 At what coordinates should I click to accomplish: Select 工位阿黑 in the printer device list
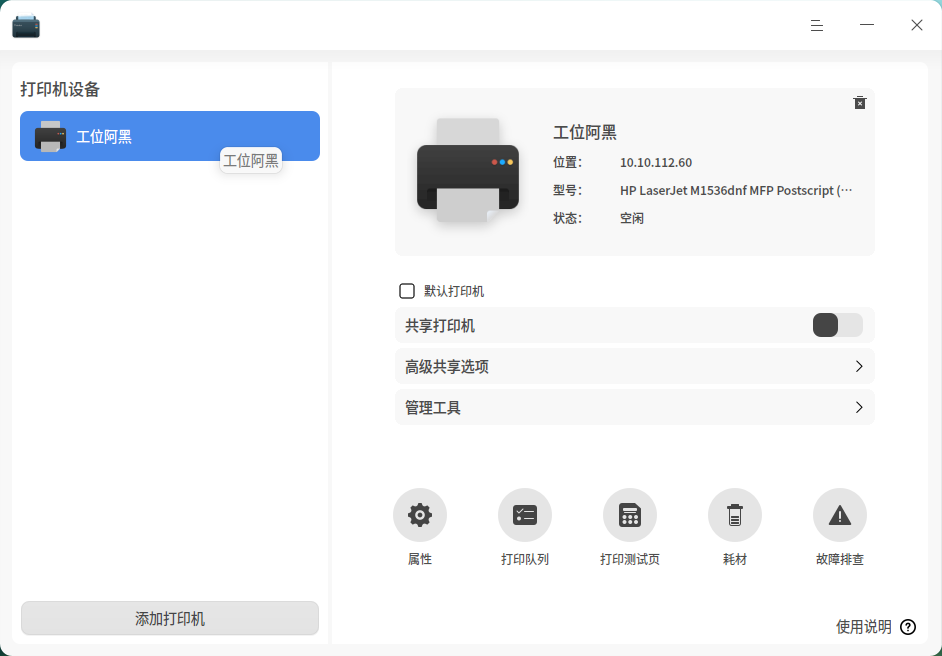170,136
